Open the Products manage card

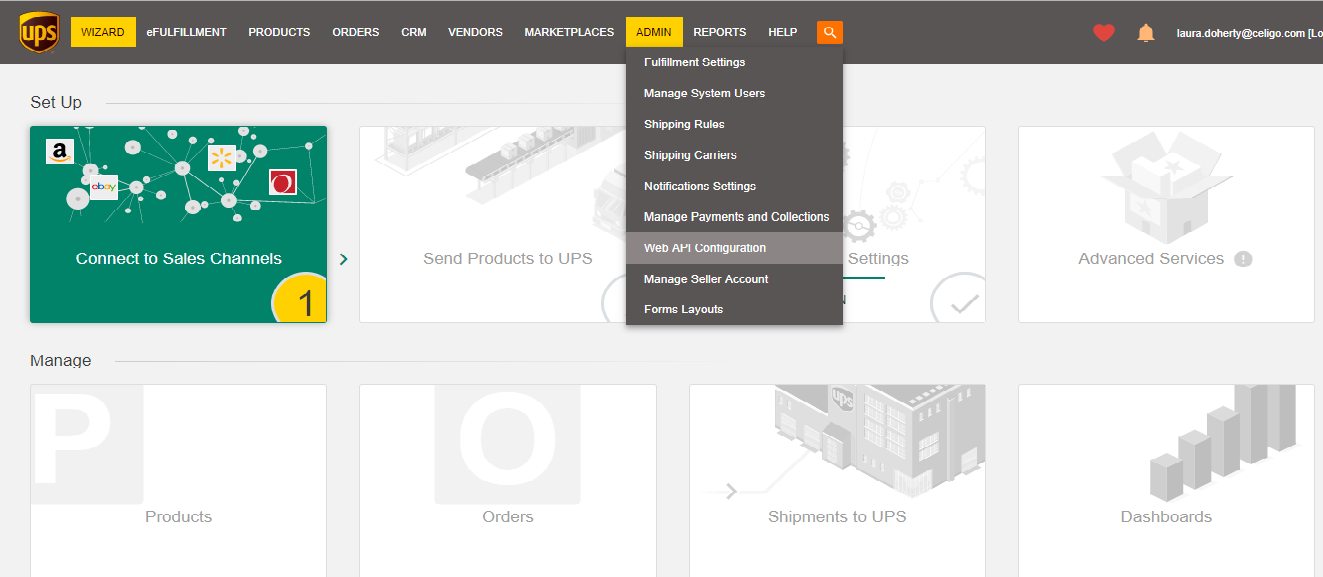pyautogui.click(x=178, y=480)
